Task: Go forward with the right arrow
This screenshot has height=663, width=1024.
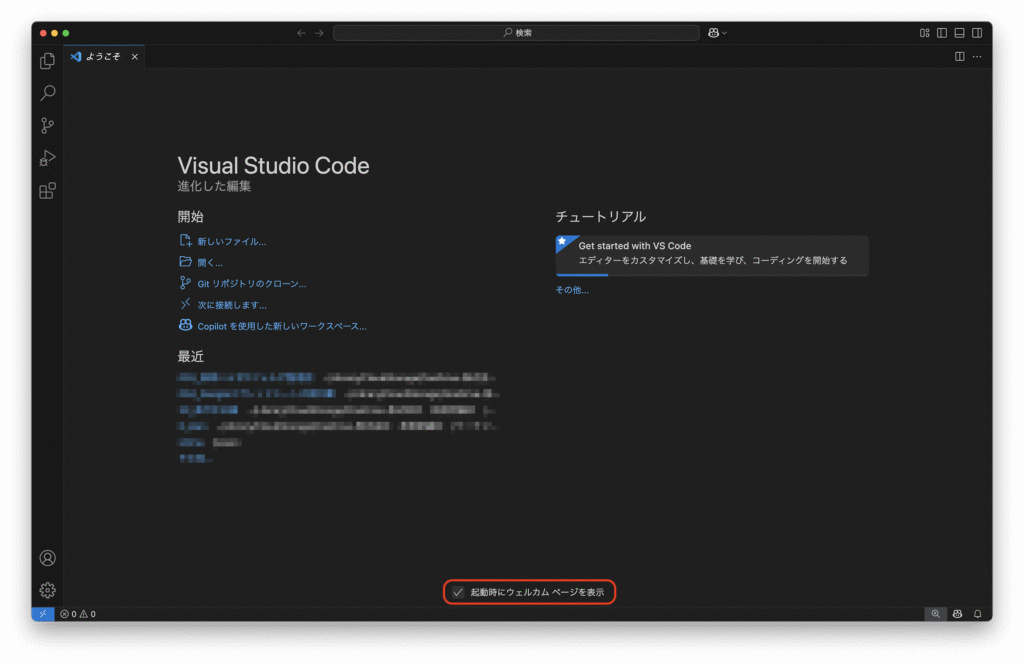Action: point(319,33)
